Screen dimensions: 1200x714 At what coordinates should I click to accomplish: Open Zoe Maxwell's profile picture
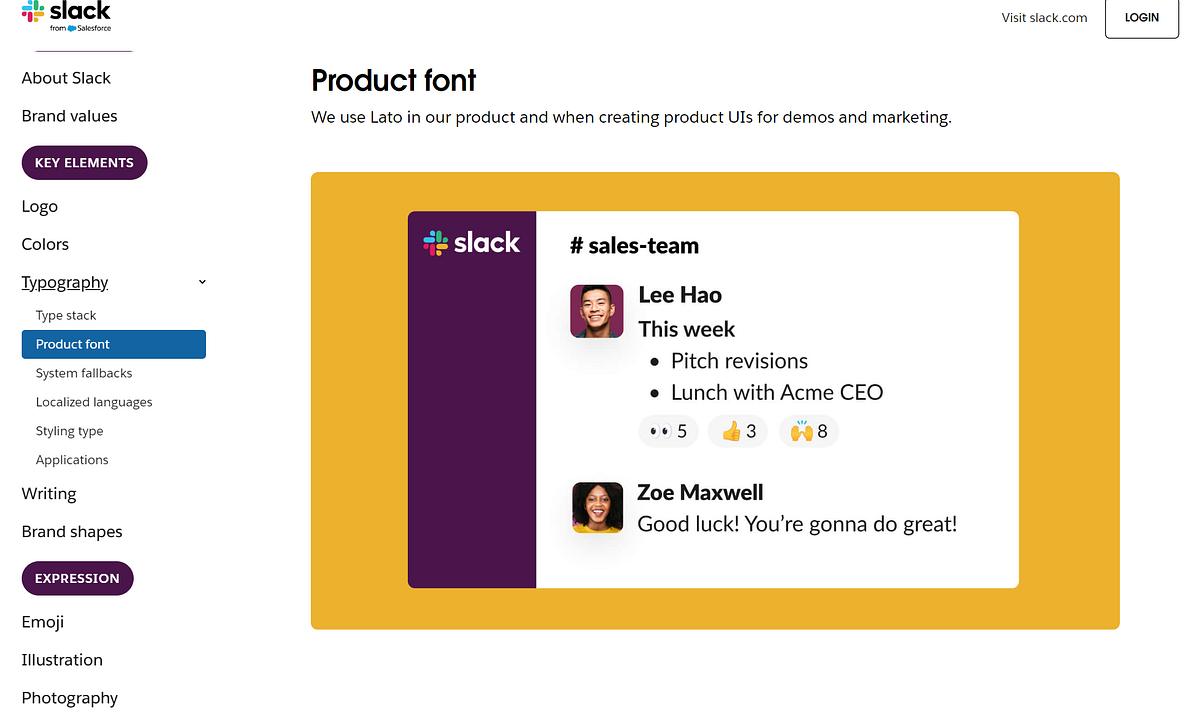(596, 508)
